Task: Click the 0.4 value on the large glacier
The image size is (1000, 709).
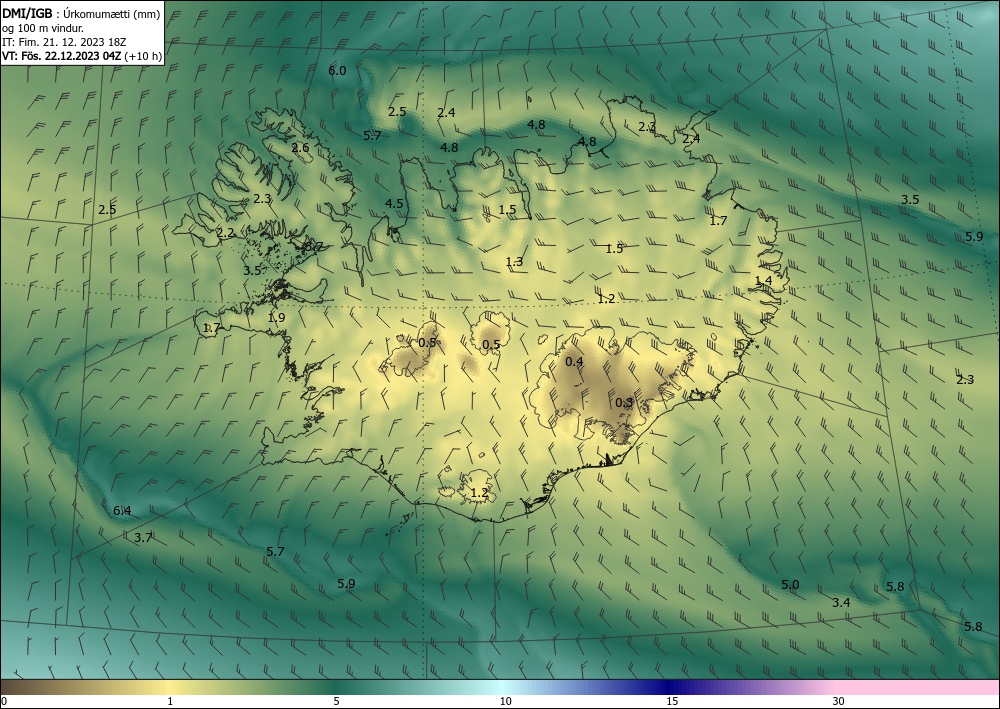Action: click(x=574, y=362)
